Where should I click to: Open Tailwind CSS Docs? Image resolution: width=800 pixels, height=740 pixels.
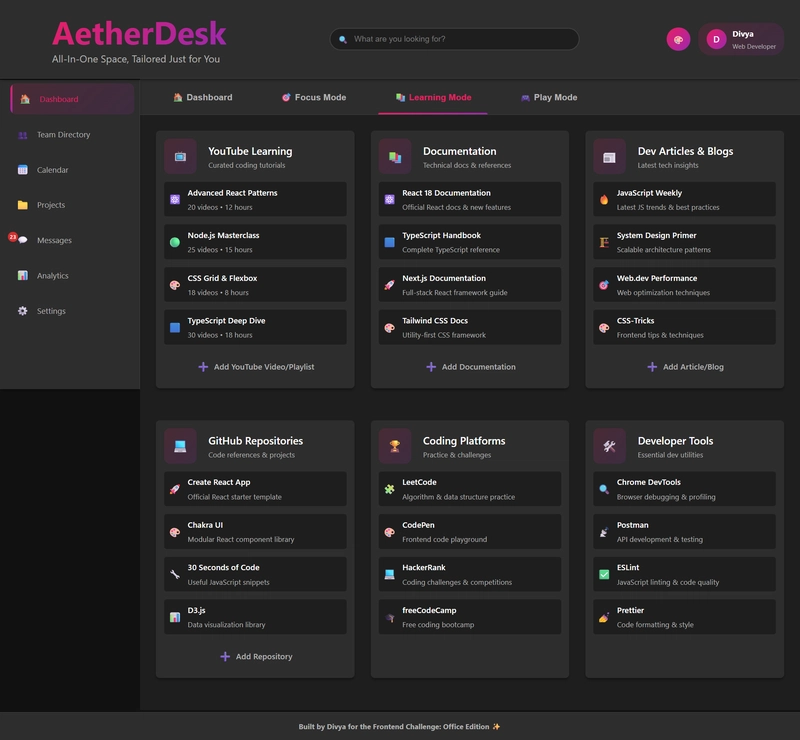coord(470,327)
